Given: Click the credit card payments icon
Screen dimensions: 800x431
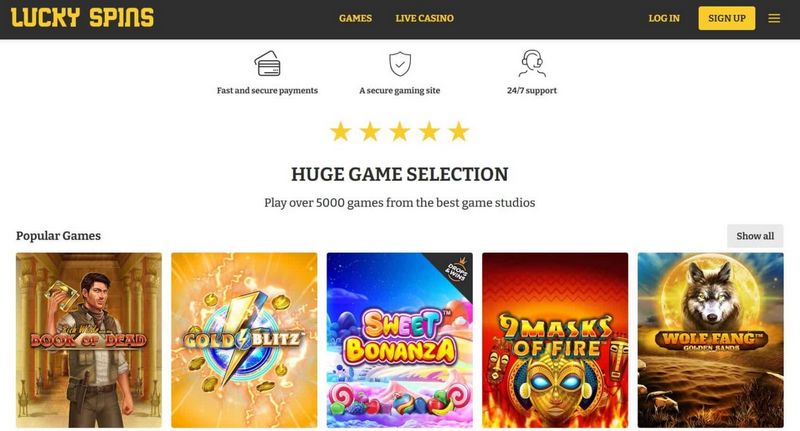Looking at the screenshot, I should (x=267, y=63).
